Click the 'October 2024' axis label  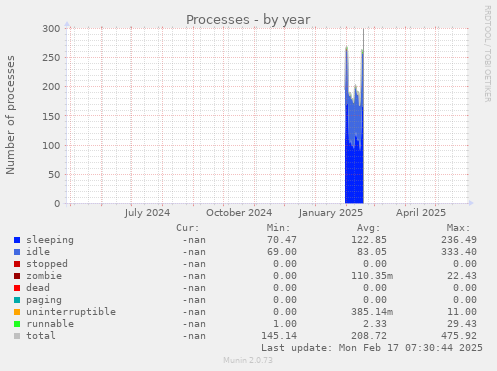point(239,213)
